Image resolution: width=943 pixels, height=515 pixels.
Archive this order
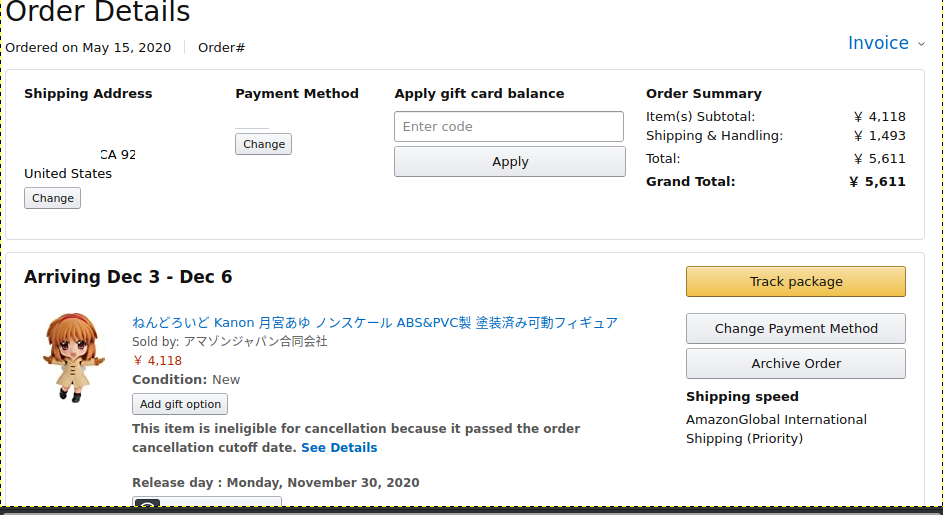pos(796,363)
